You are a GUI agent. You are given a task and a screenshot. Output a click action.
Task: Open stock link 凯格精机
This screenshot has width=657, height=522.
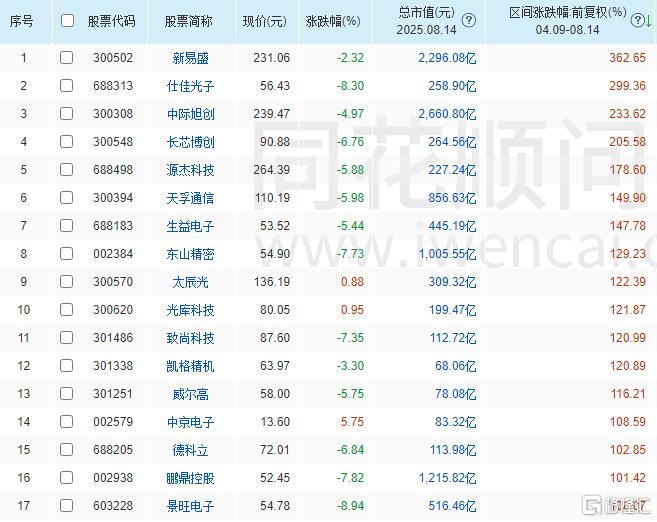[191, 366]
